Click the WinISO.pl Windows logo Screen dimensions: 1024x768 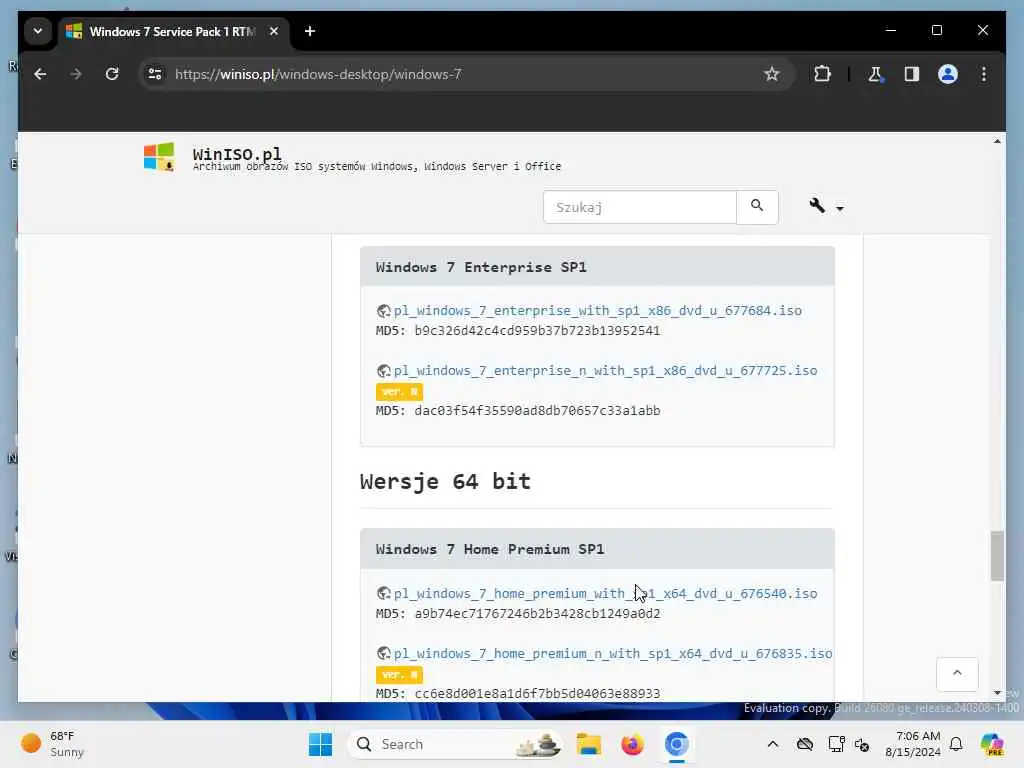point(159,157)
